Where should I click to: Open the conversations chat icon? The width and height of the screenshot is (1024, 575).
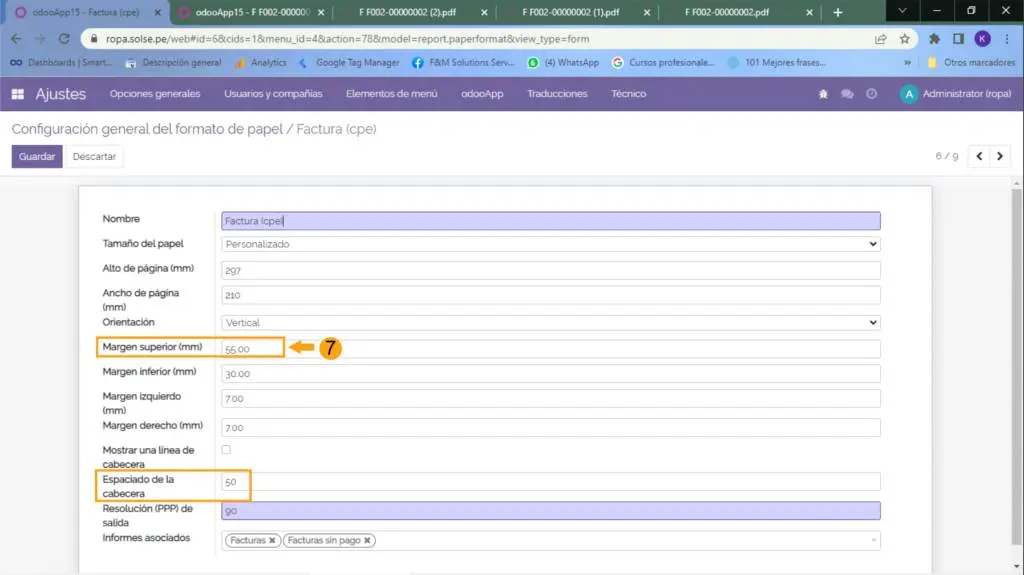847,94
